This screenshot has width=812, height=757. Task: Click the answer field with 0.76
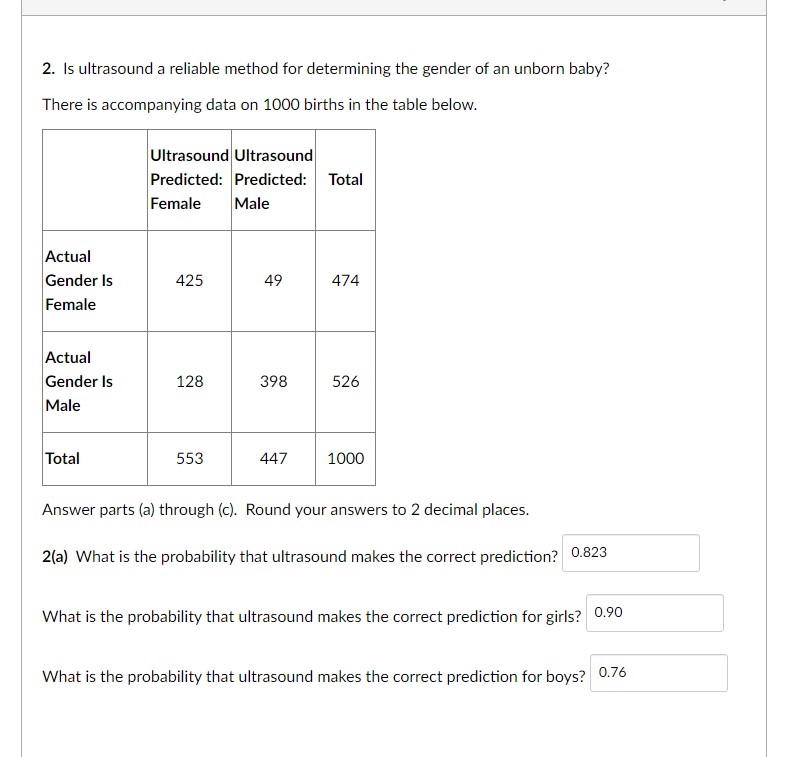pos(659,672)
